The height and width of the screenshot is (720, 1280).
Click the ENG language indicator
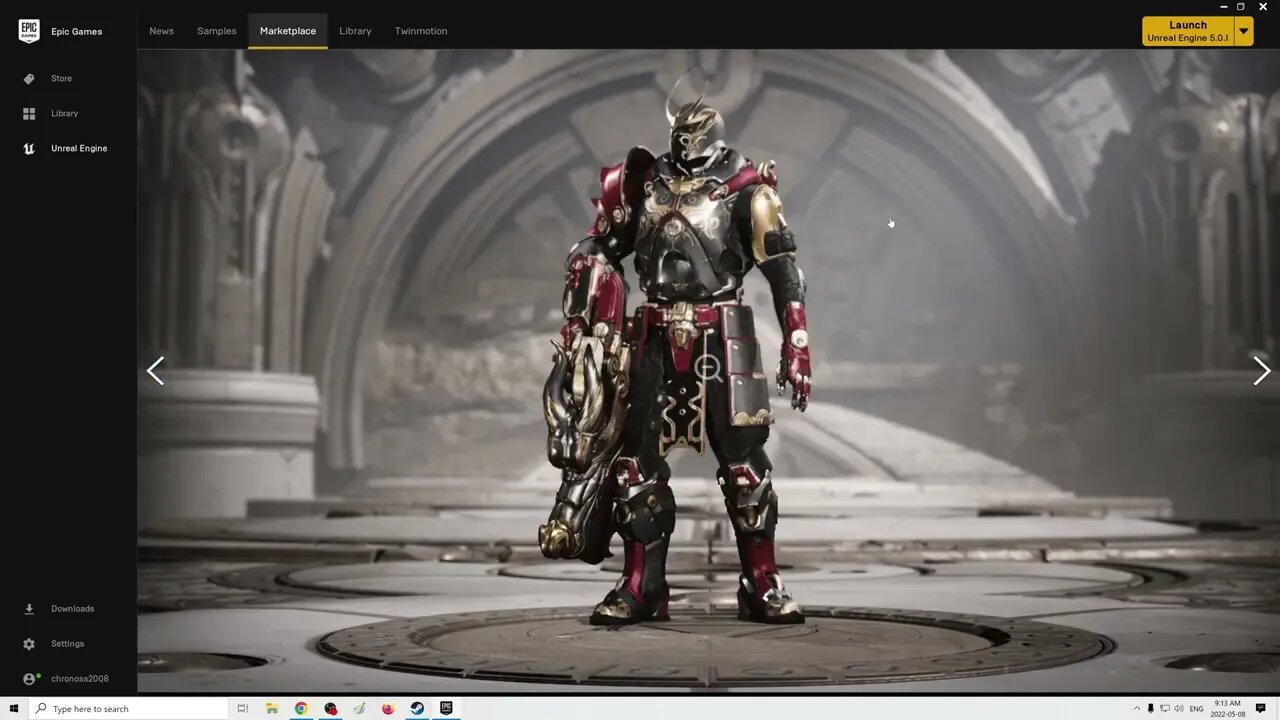(x=1196, y=708)
